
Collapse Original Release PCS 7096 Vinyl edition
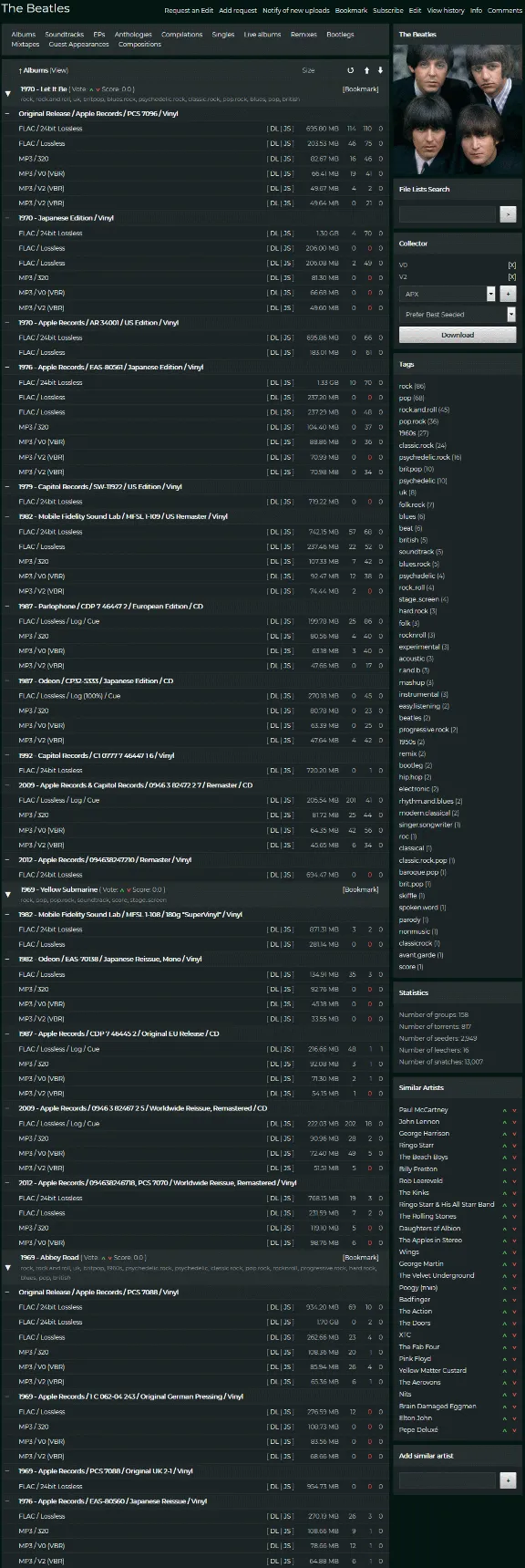(x=8, y=114)
